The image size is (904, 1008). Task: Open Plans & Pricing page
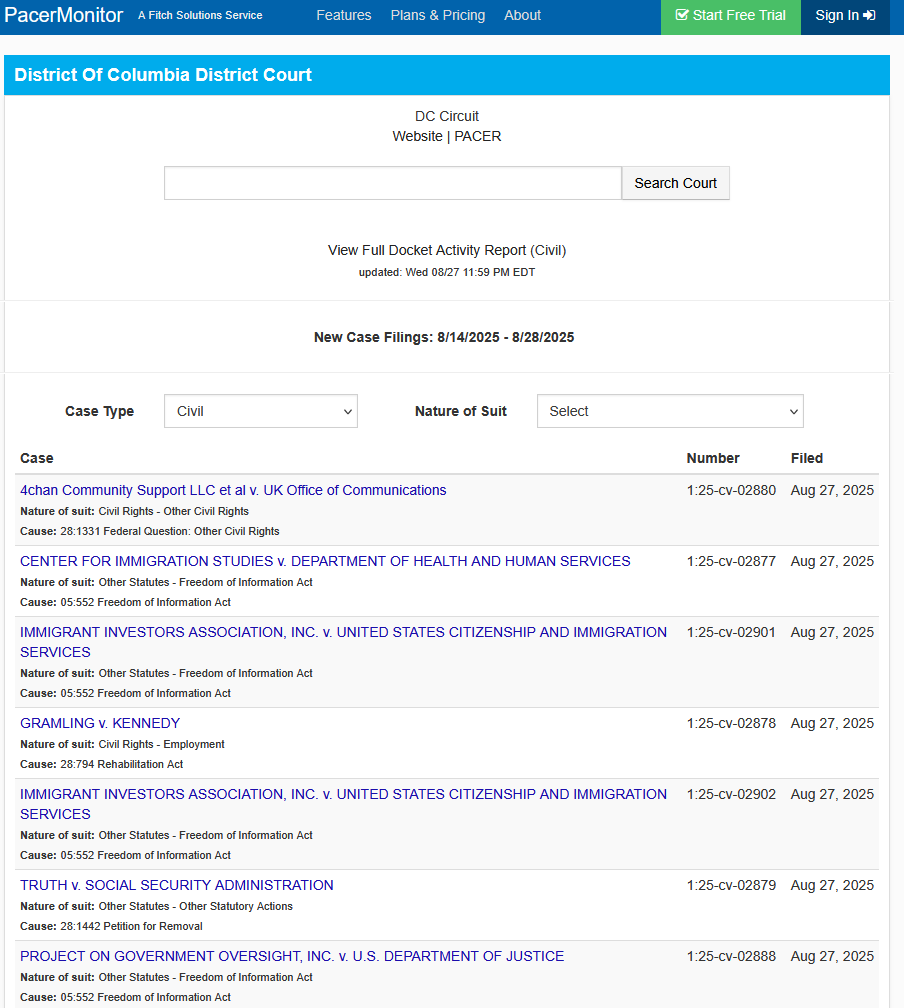(438, 15)
